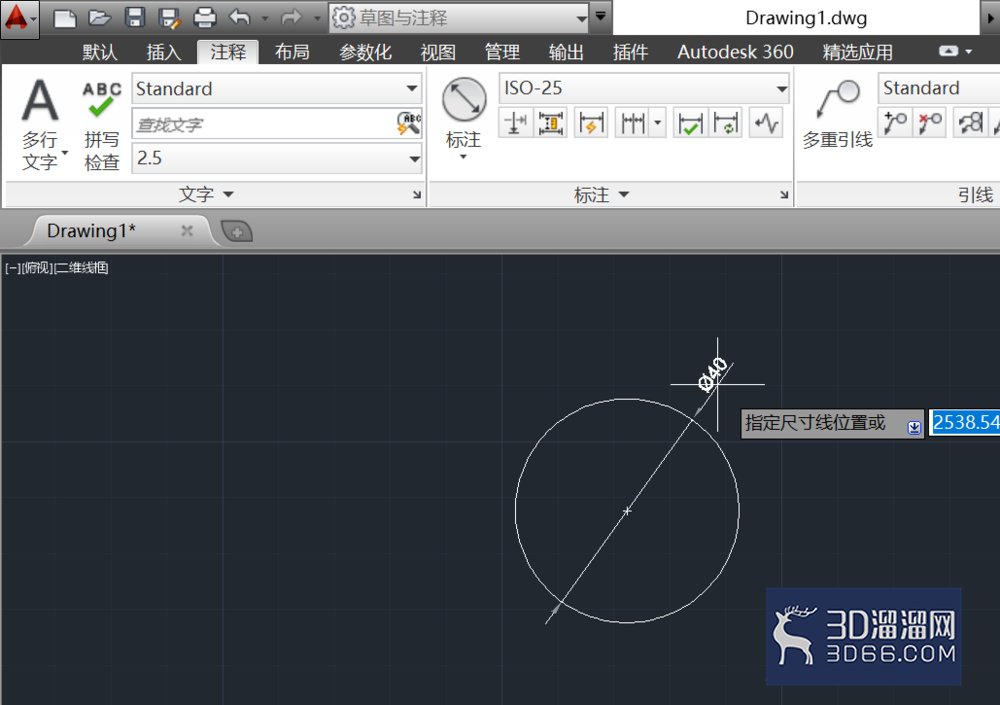Open the 插件 ribbon tab

tap(630, 52)
